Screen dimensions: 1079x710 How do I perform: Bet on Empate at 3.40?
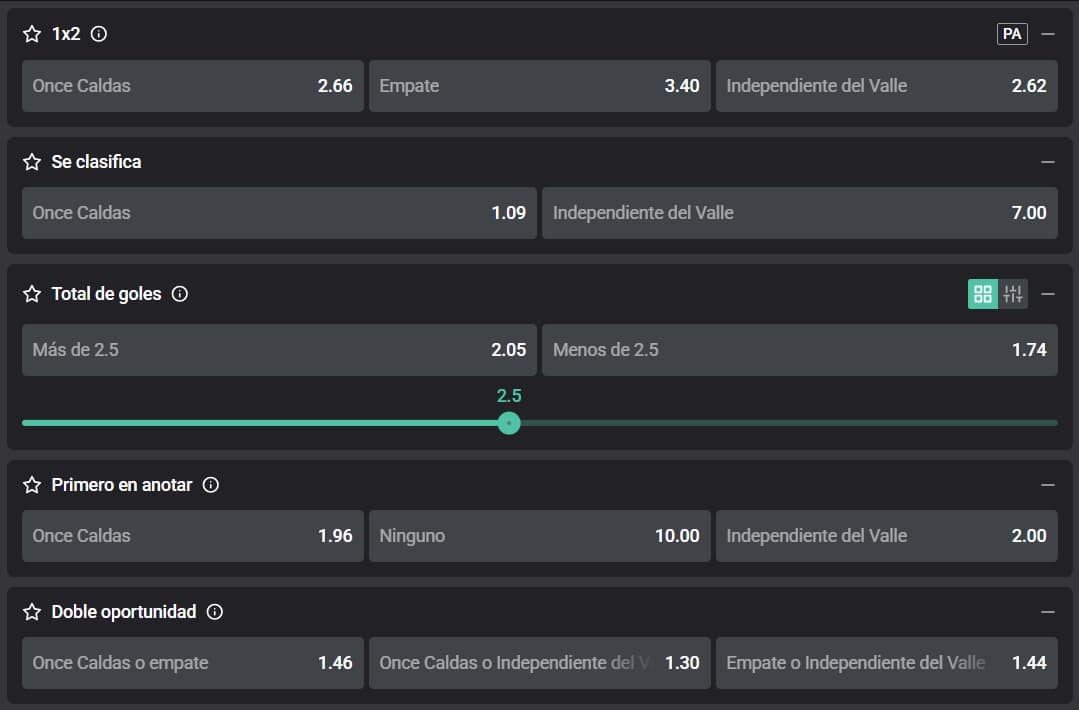click(x=539, y=86)
